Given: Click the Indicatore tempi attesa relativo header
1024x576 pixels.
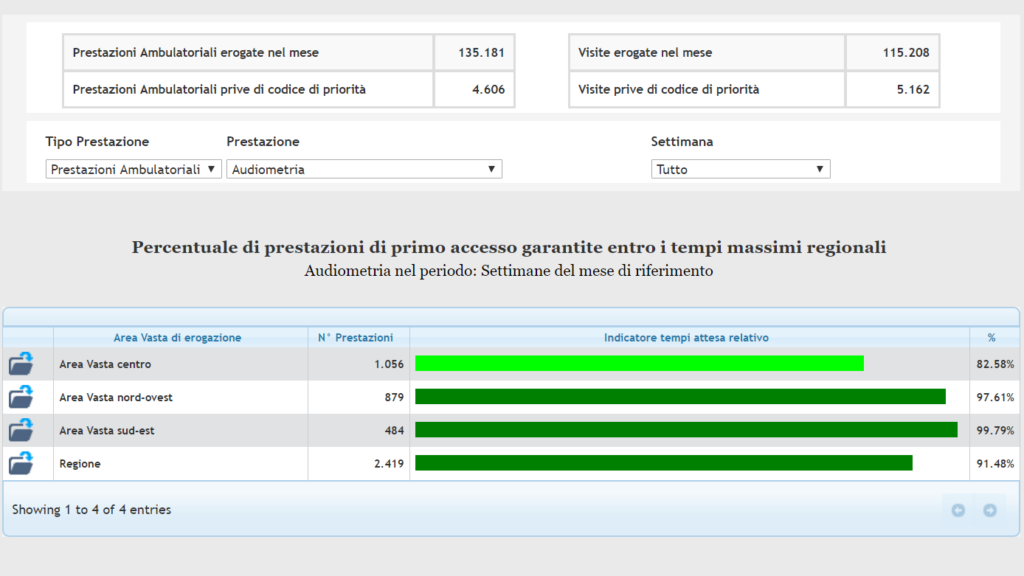Looking at the screenshot, I should (x=689, y=338).
